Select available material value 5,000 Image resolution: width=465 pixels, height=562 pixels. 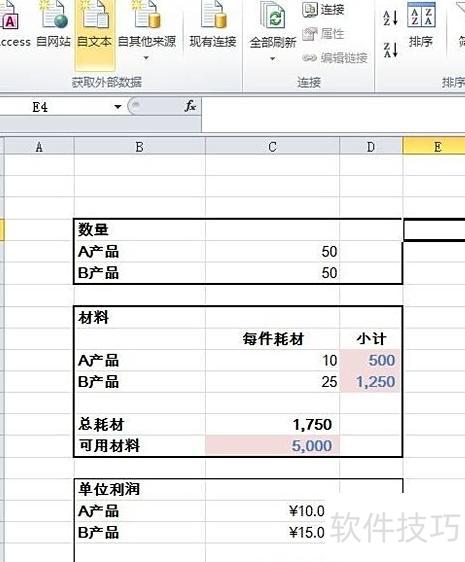[x=272, y=446]
